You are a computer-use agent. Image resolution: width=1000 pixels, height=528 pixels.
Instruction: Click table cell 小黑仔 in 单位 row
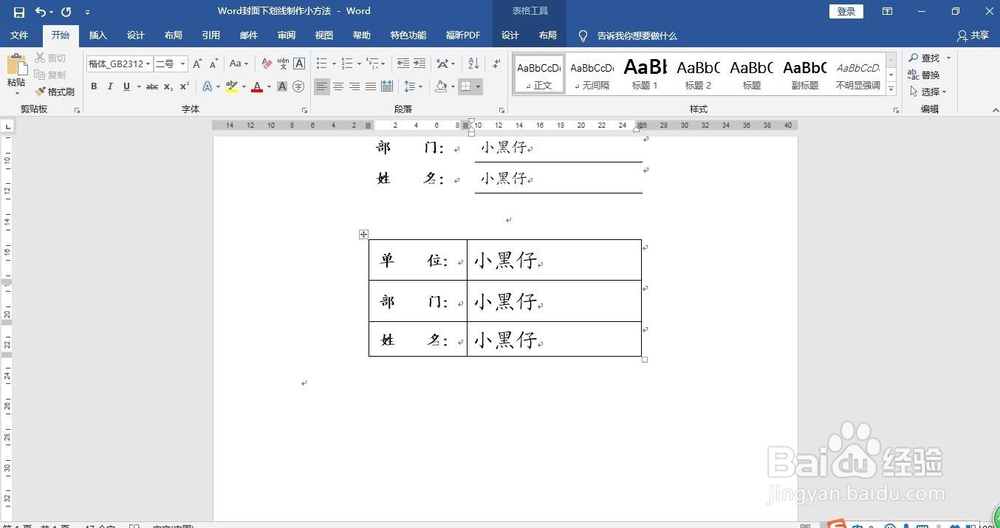click(554, 260)
